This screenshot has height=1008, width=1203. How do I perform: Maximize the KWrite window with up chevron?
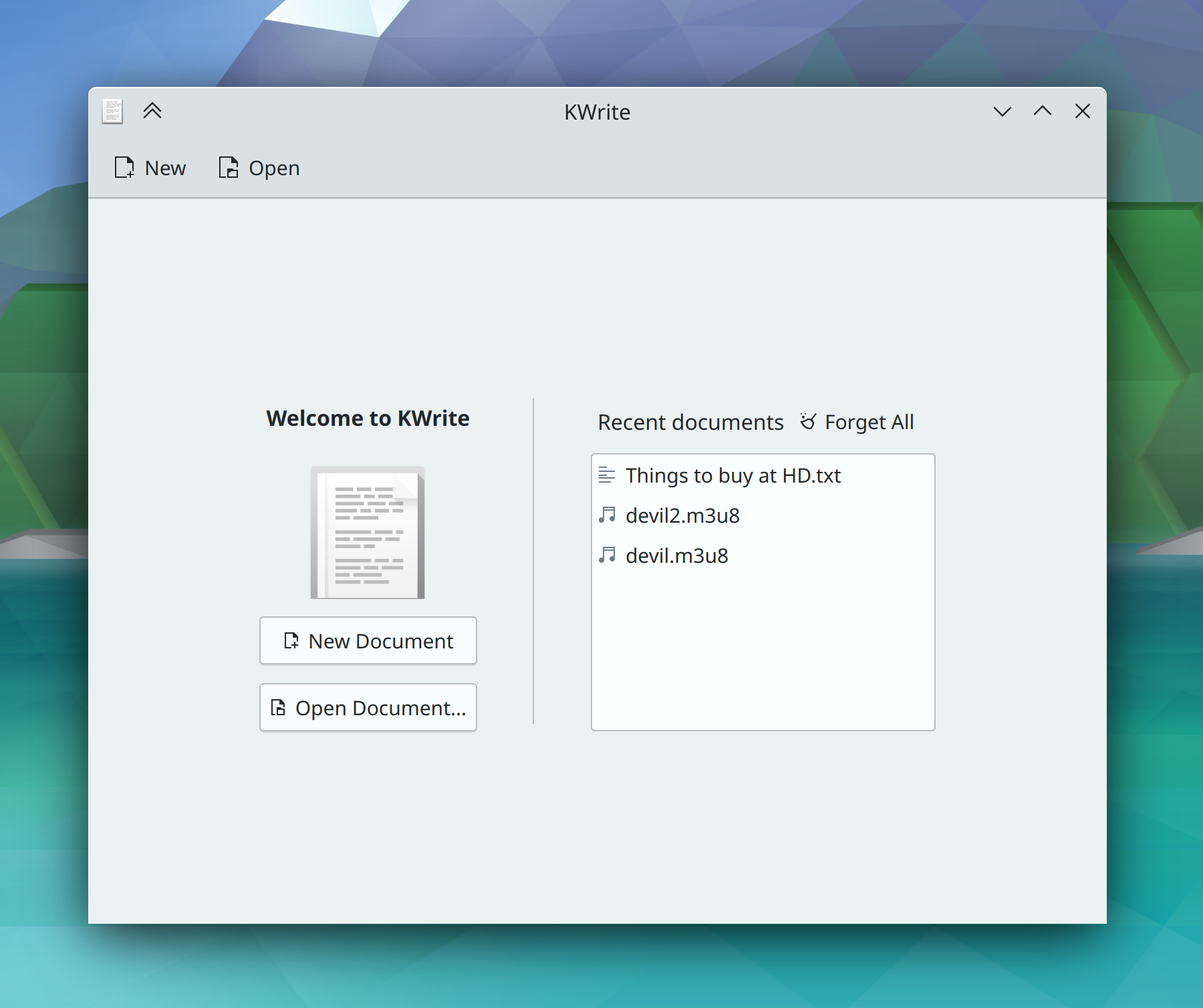point(1042,112)
